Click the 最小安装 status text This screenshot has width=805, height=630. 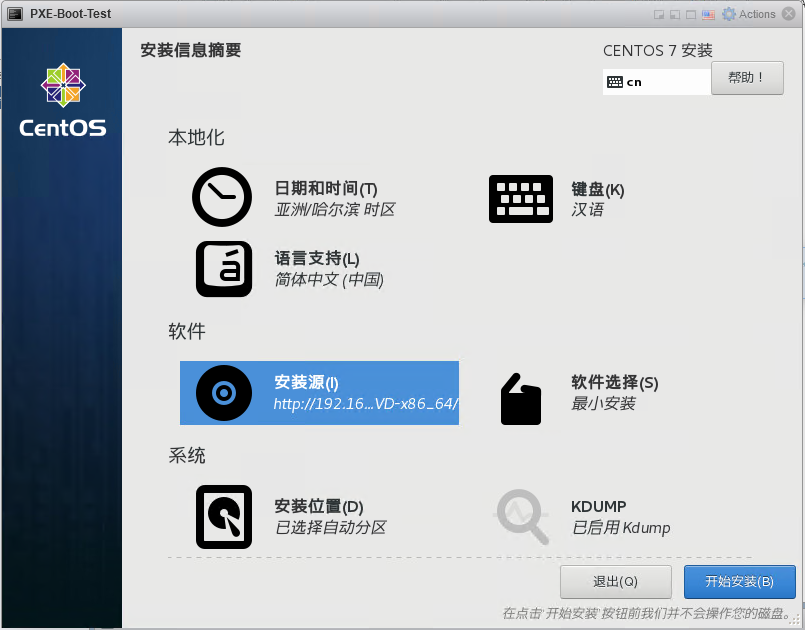coord(603,404)
